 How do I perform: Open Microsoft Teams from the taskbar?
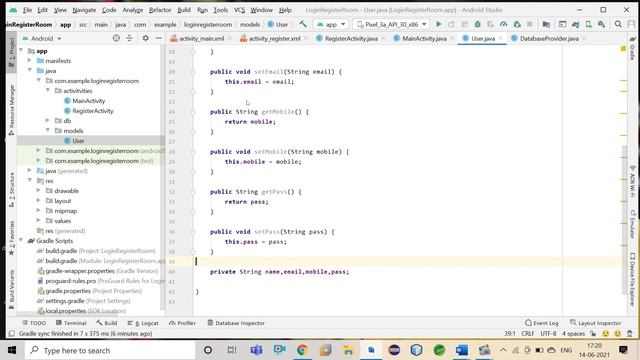click(256, 350)
